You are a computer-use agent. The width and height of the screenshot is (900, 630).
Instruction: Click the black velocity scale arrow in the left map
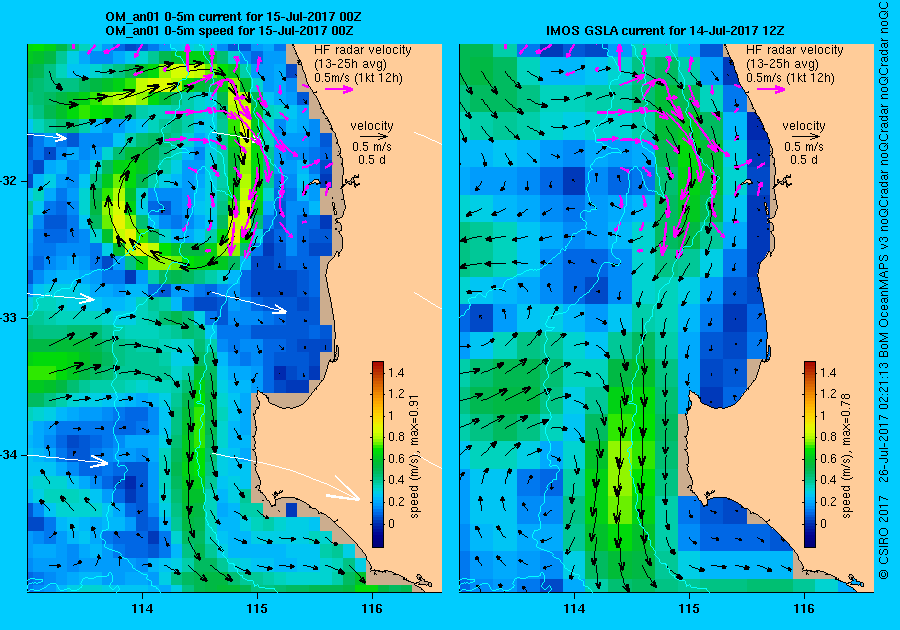374,137
